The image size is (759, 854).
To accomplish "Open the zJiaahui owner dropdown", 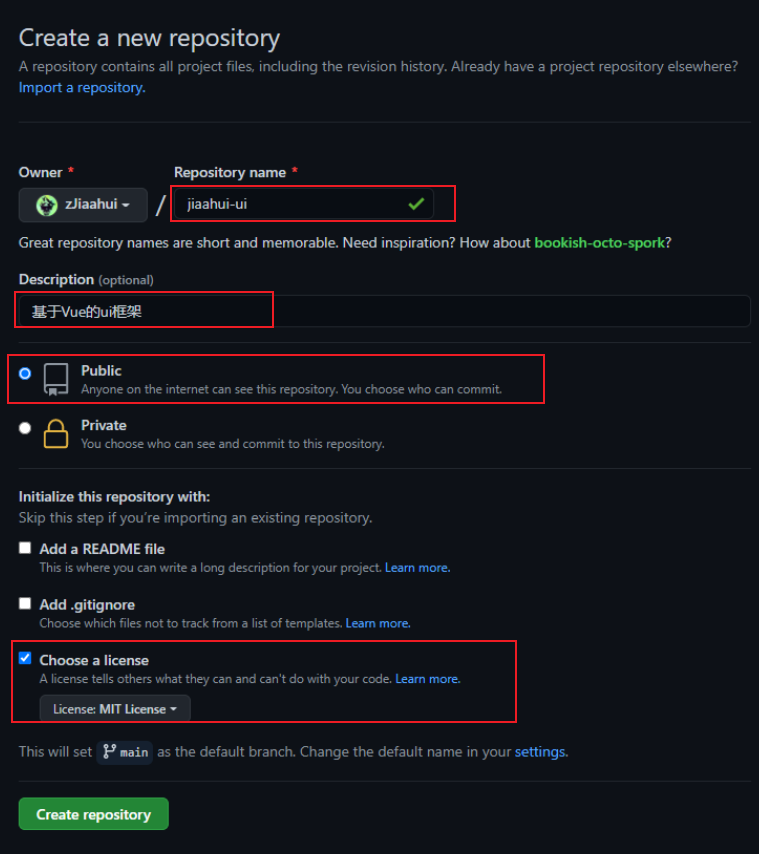I will 83,205.
